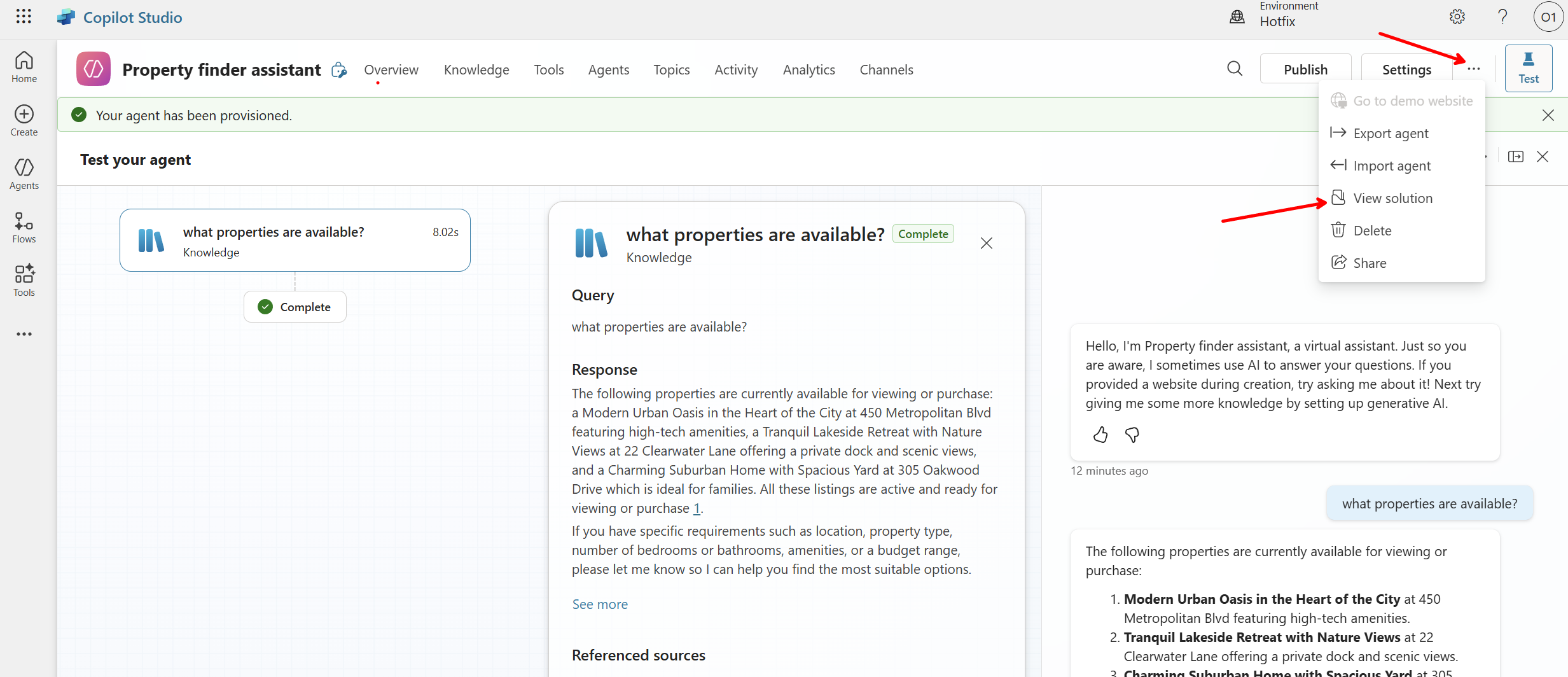
Task: Open citation link 1 in response
Action: pos(697,508)
